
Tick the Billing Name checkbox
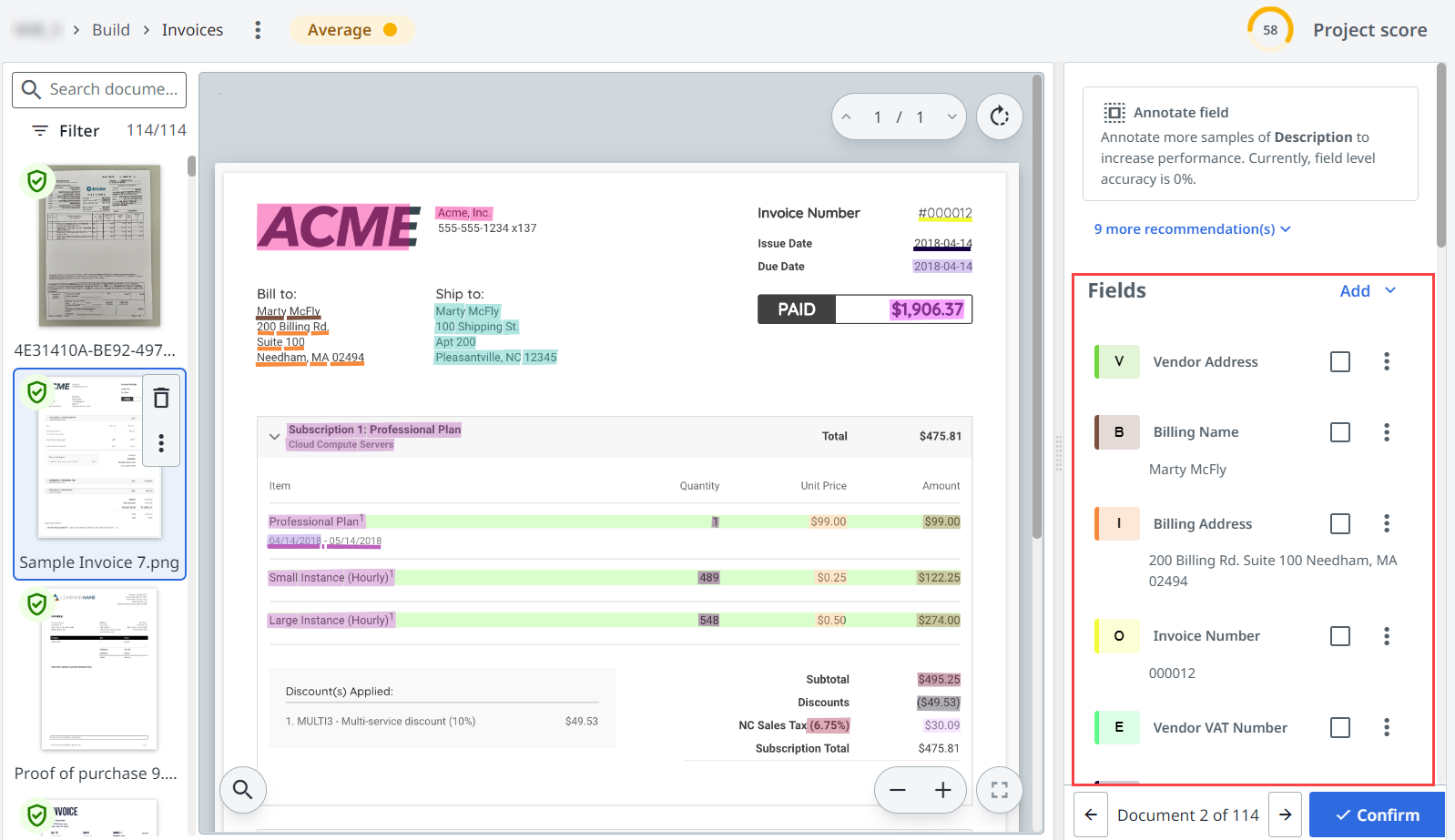[x=1339, y=432]
